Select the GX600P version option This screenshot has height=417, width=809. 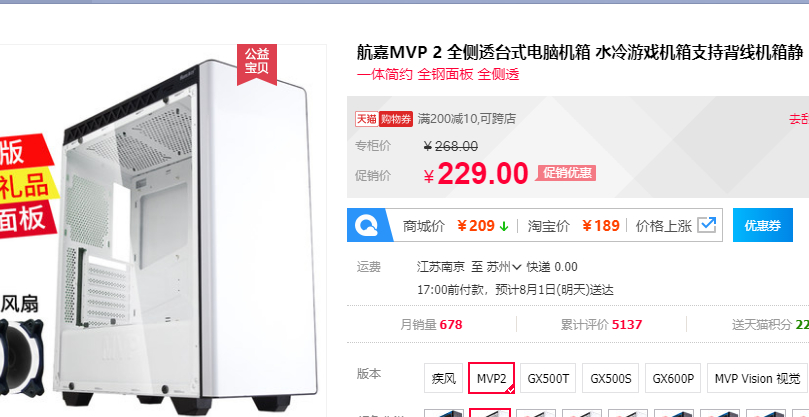pos(673,378)
